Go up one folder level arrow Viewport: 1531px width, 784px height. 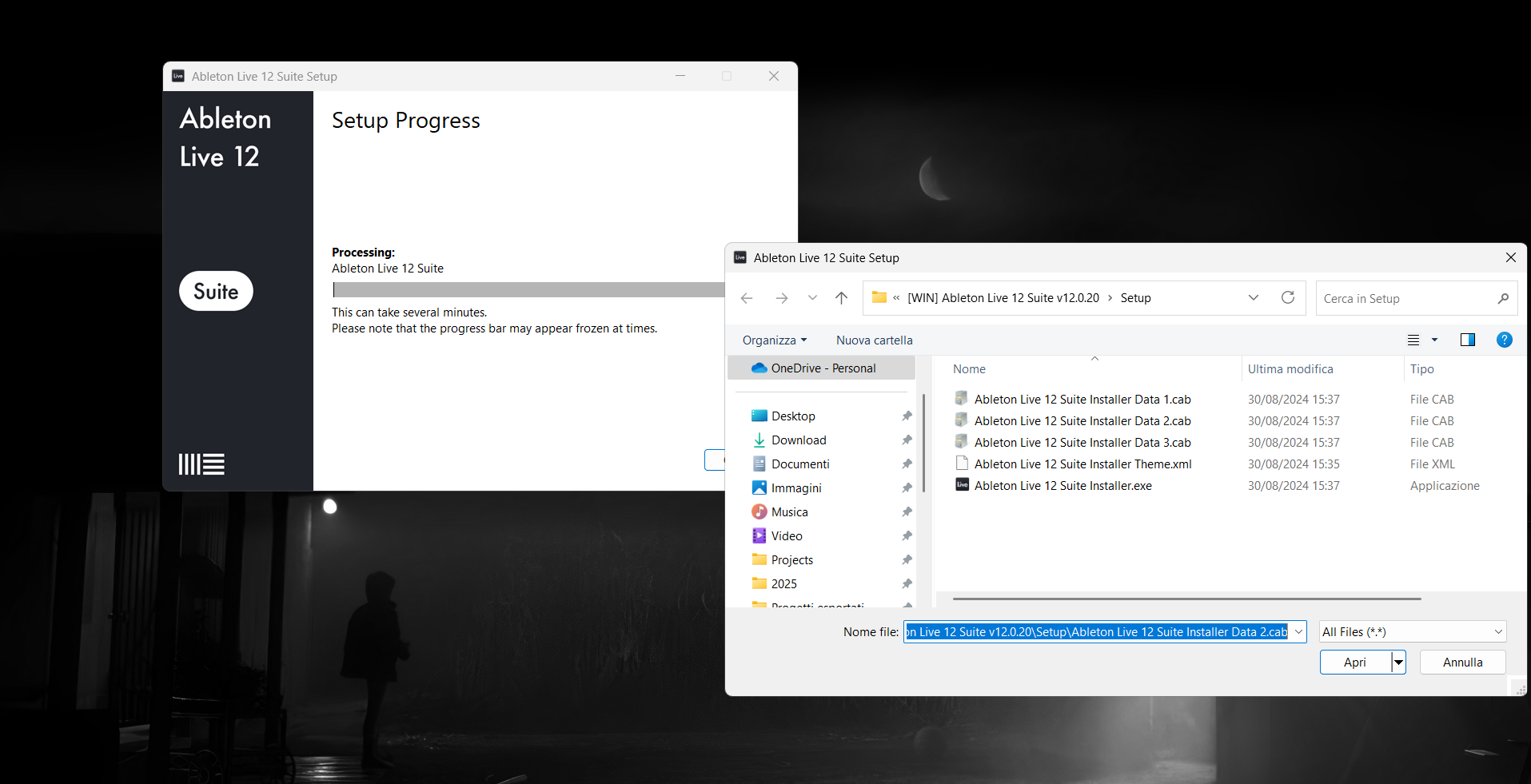[841, 298]
